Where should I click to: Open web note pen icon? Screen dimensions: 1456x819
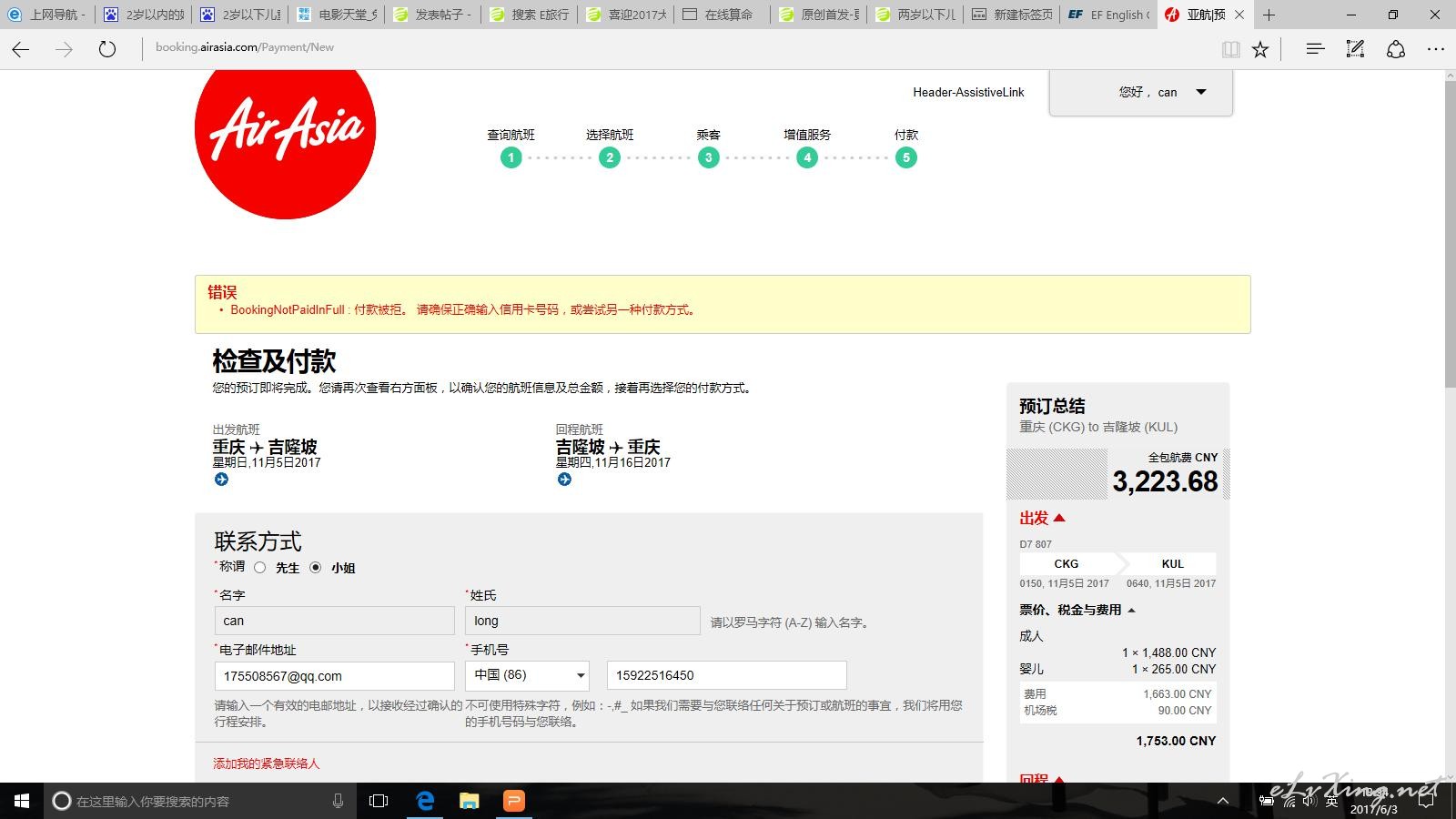point(1355,49)
